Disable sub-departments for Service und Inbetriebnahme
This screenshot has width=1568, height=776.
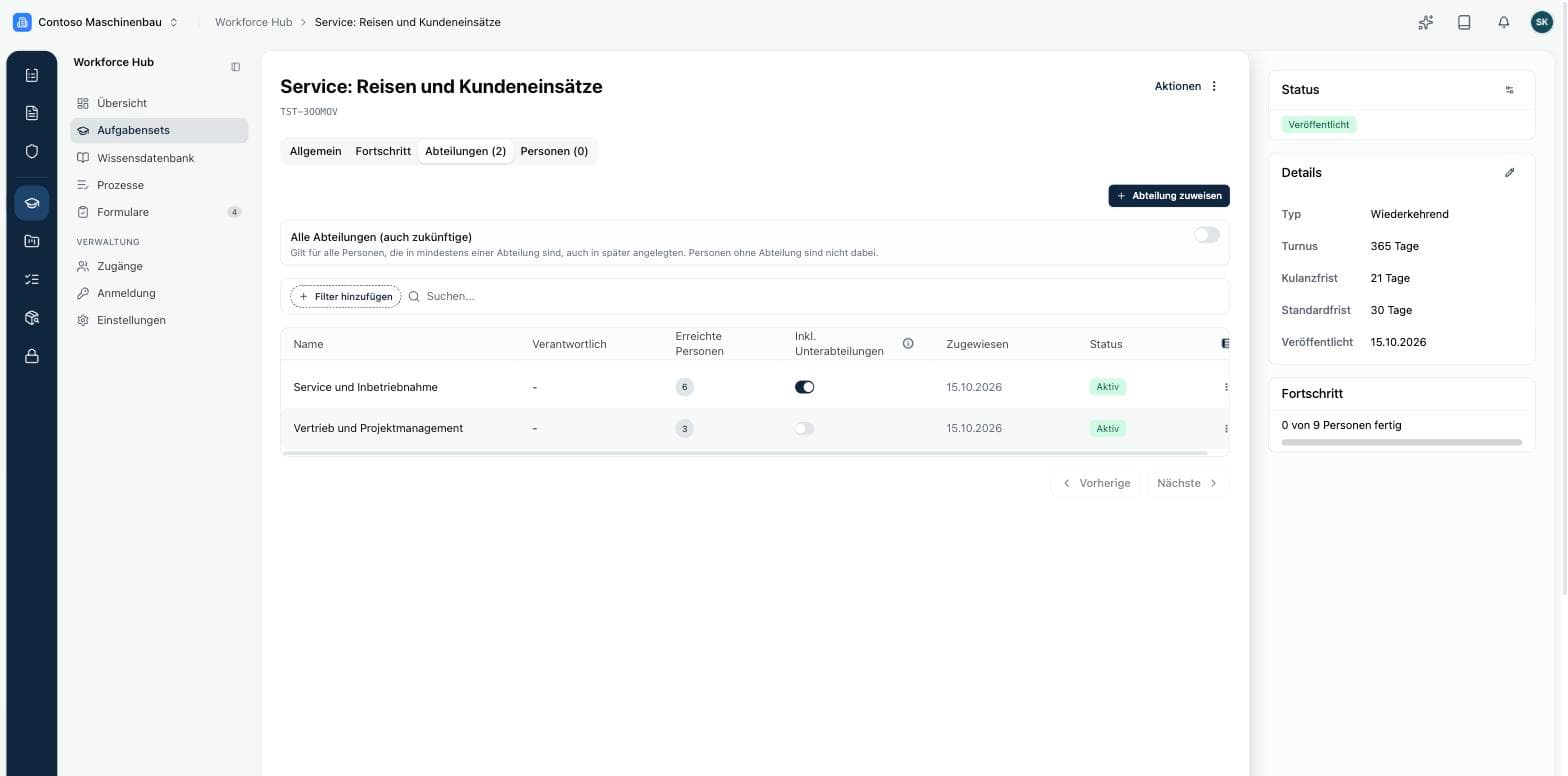click(x=805, y=387)
